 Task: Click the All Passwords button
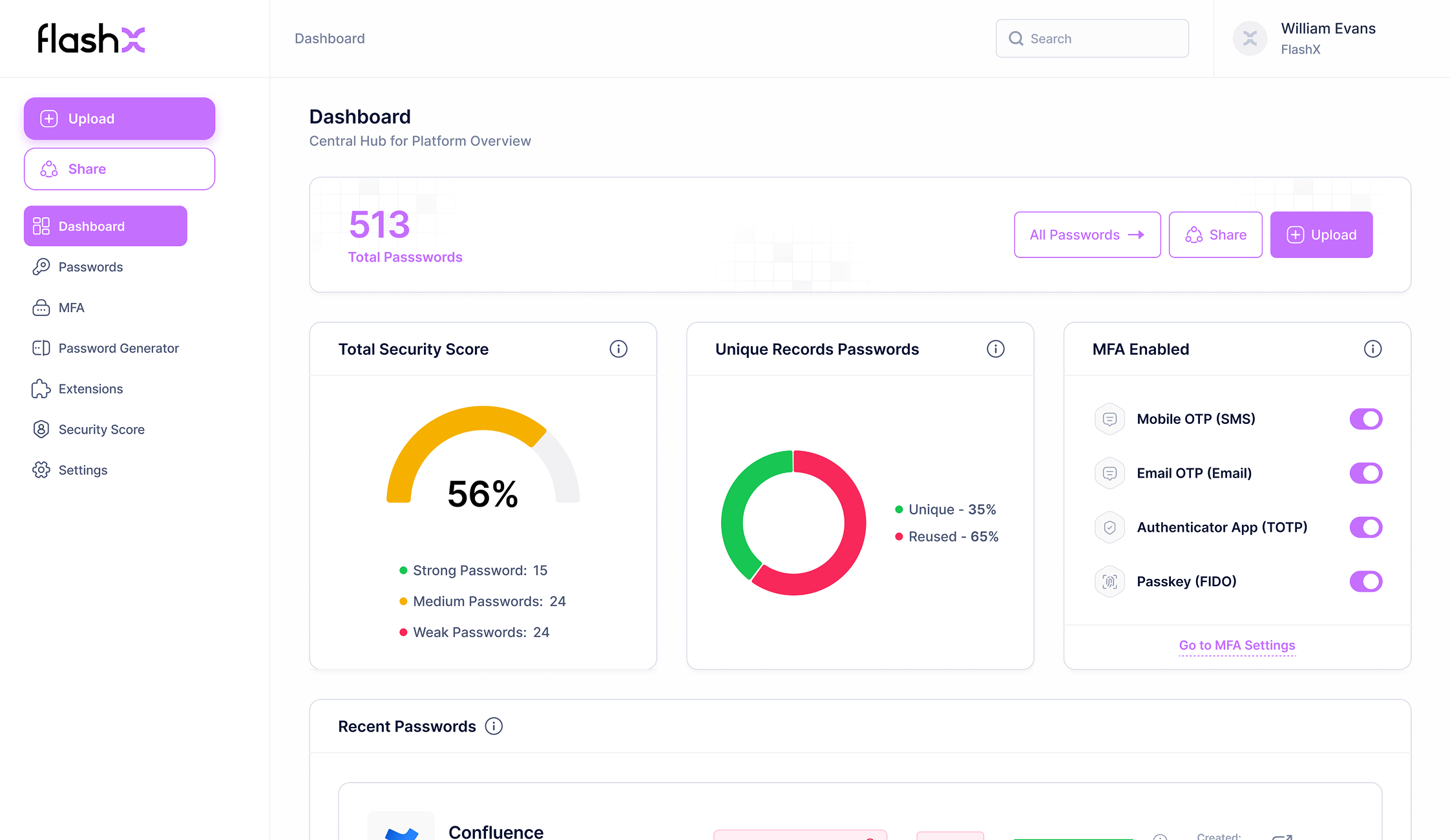click(1087, 235)
